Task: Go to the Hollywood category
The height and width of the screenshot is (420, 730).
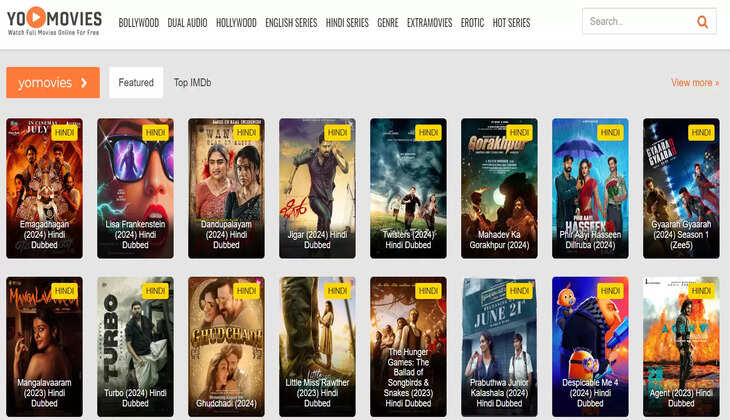Action: [x=236, y=23]
